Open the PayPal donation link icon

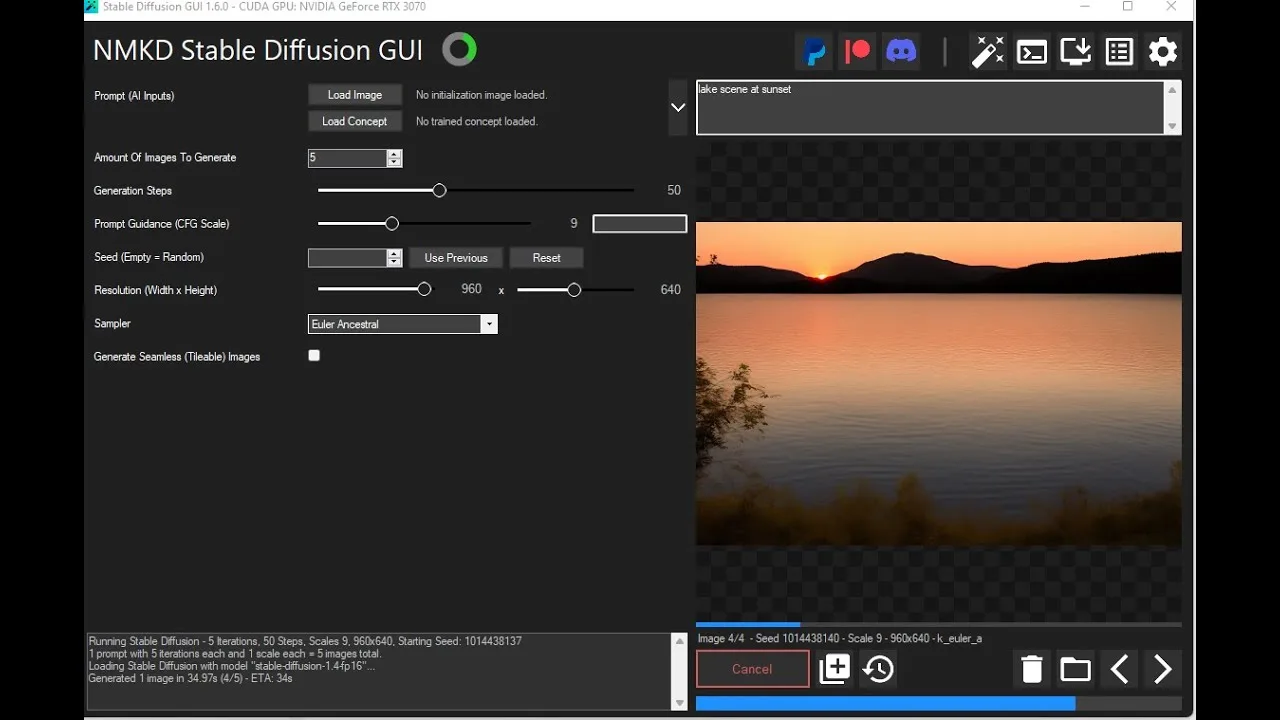click(815, 51)
